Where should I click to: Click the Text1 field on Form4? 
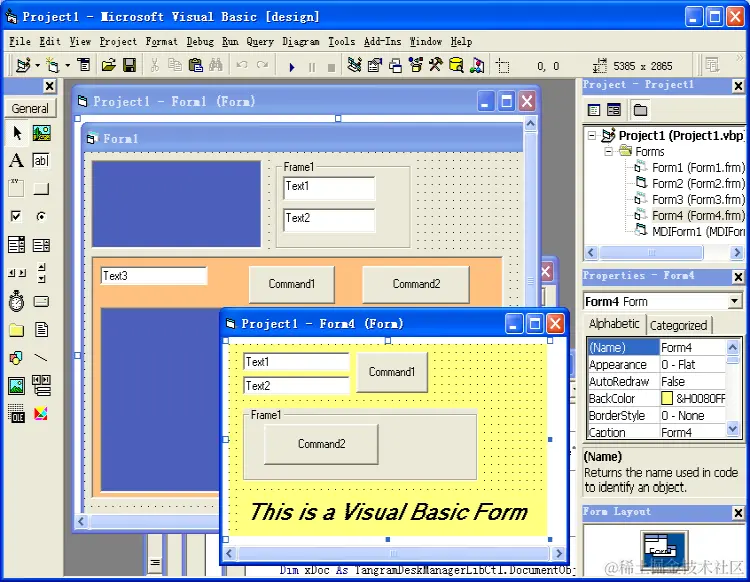tap(297, 362)
